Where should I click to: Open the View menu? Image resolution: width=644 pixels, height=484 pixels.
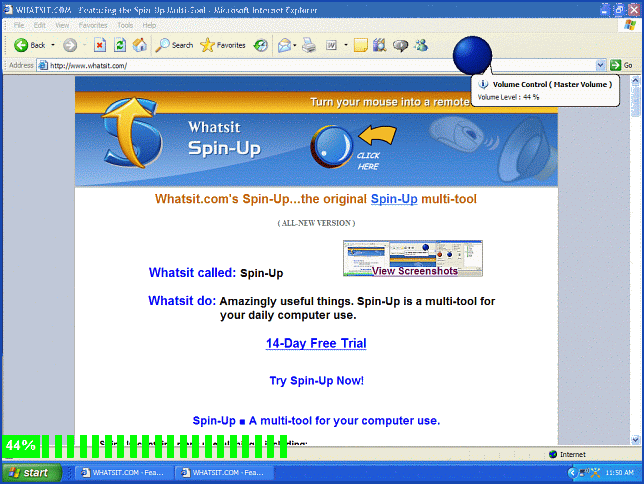(x=62, y=25)
